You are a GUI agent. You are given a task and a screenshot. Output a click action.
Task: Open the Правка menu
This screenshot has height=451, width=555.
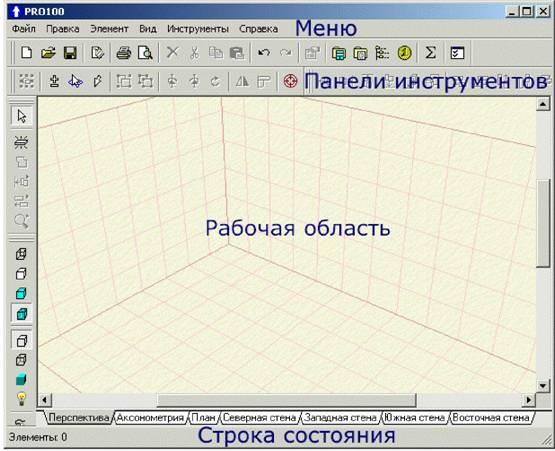coord(63,29)
